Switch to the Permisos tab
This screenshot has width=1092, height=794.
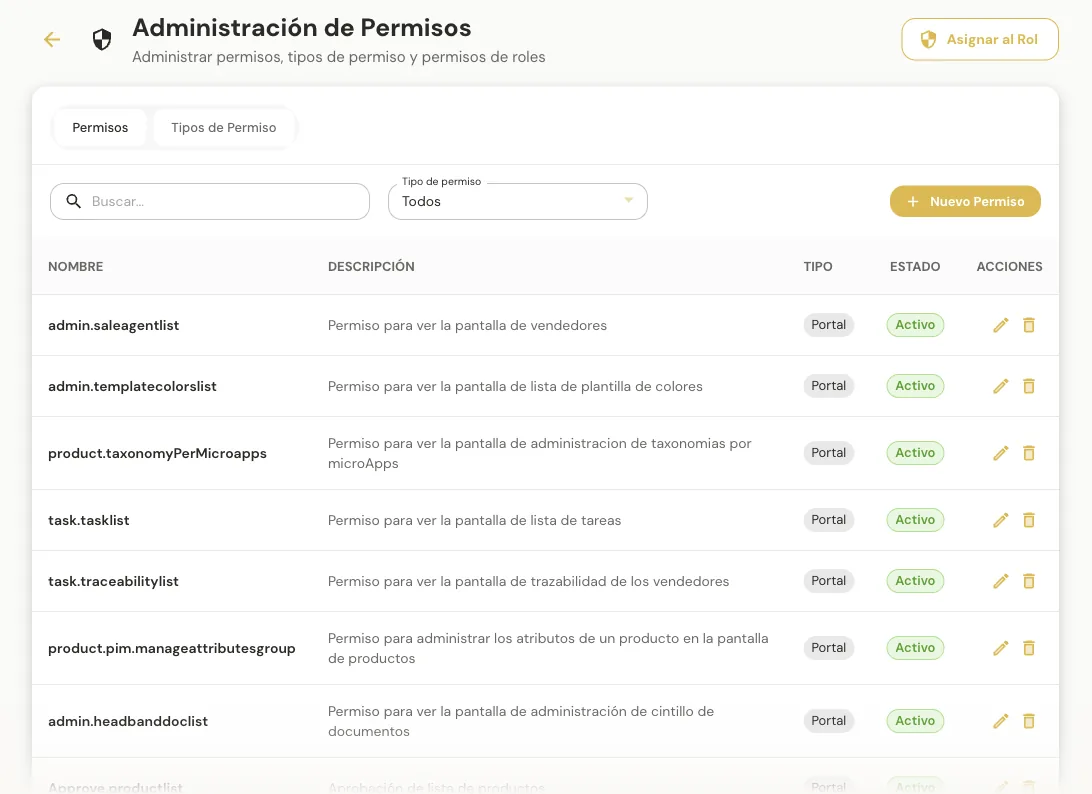[x=100, y=127]
